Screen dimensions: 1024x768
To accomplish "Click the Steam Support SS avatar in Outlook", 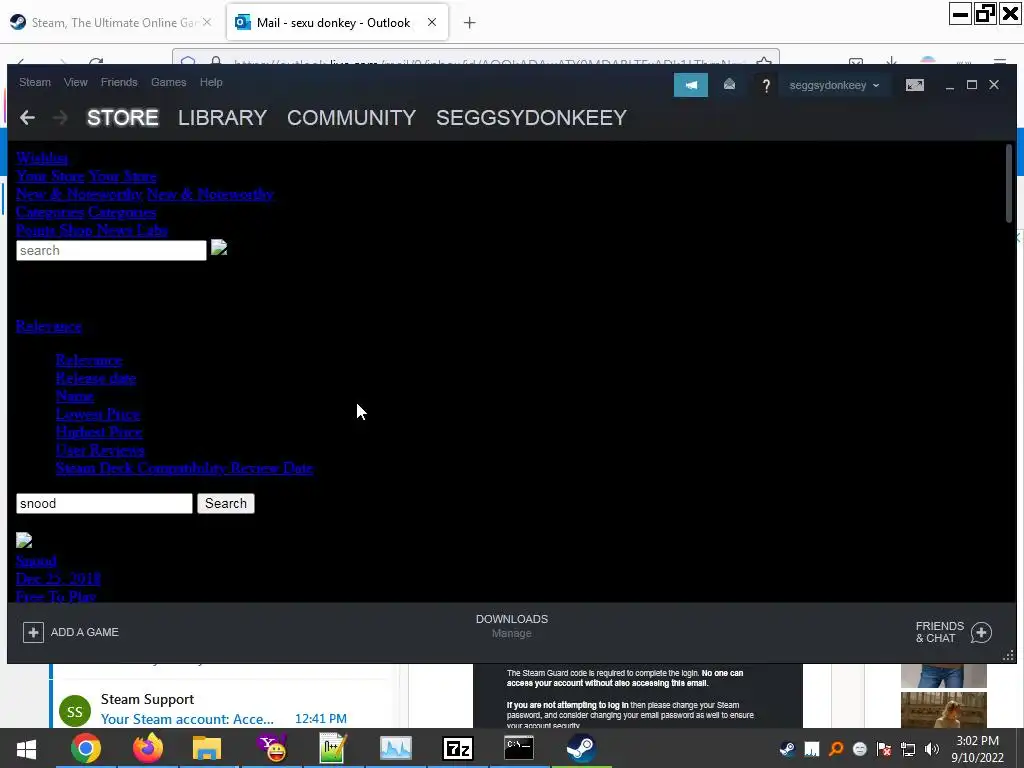I will 74,711.
